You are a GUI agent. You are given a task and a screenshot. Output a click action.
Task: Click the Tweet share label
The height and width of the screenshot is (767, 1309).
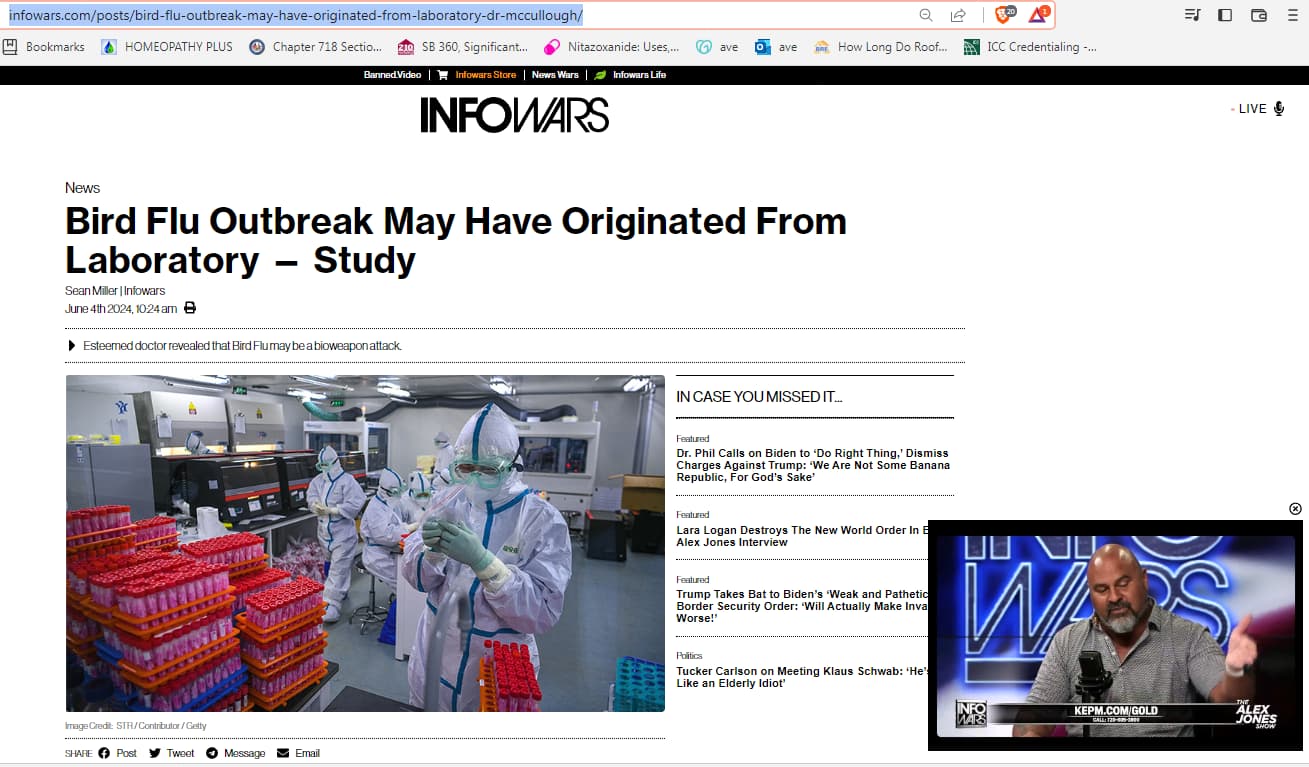(181, 753)
